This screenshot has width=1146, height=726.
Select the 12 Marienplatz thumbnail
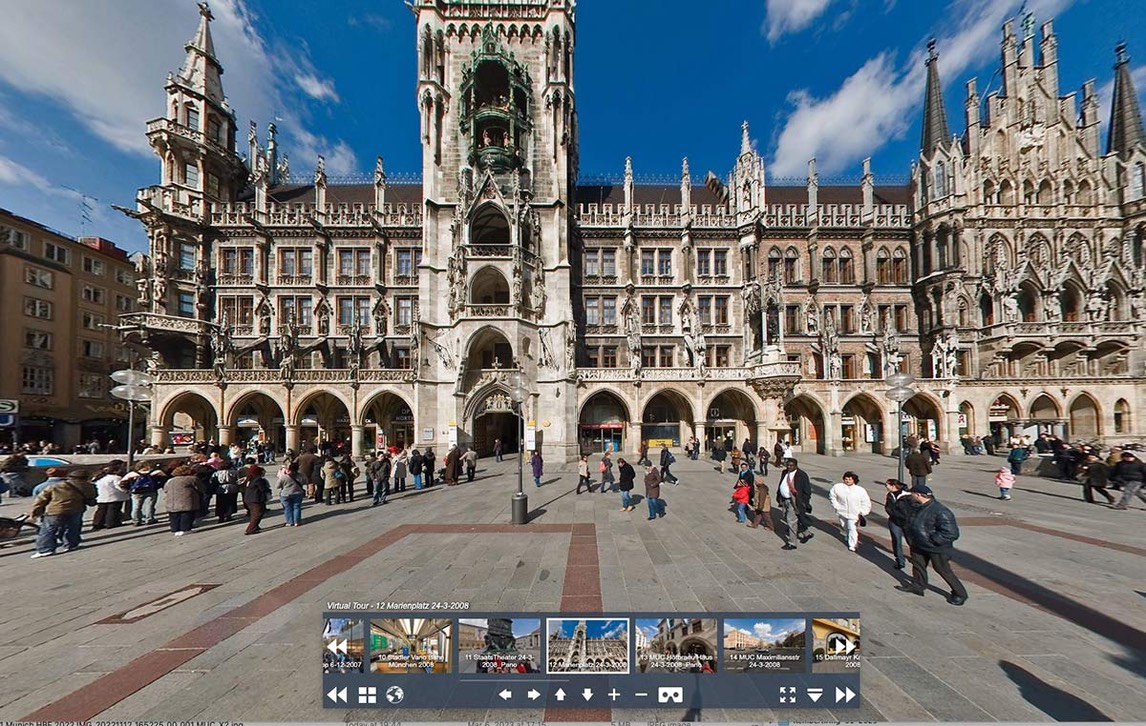click(587, 645)
